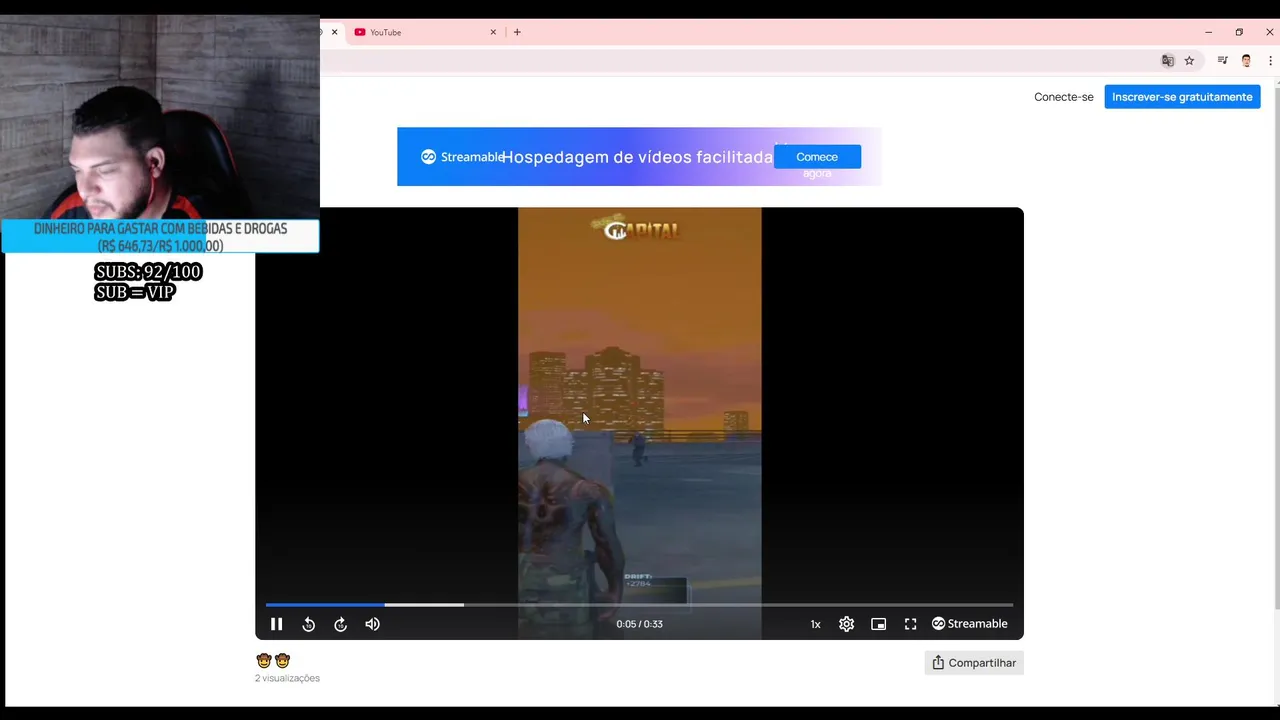Image resolution: width=1280 pixels, height=720 pixels.
Task: Open the Conecte-se login link
Action: tap(1064, 97)
